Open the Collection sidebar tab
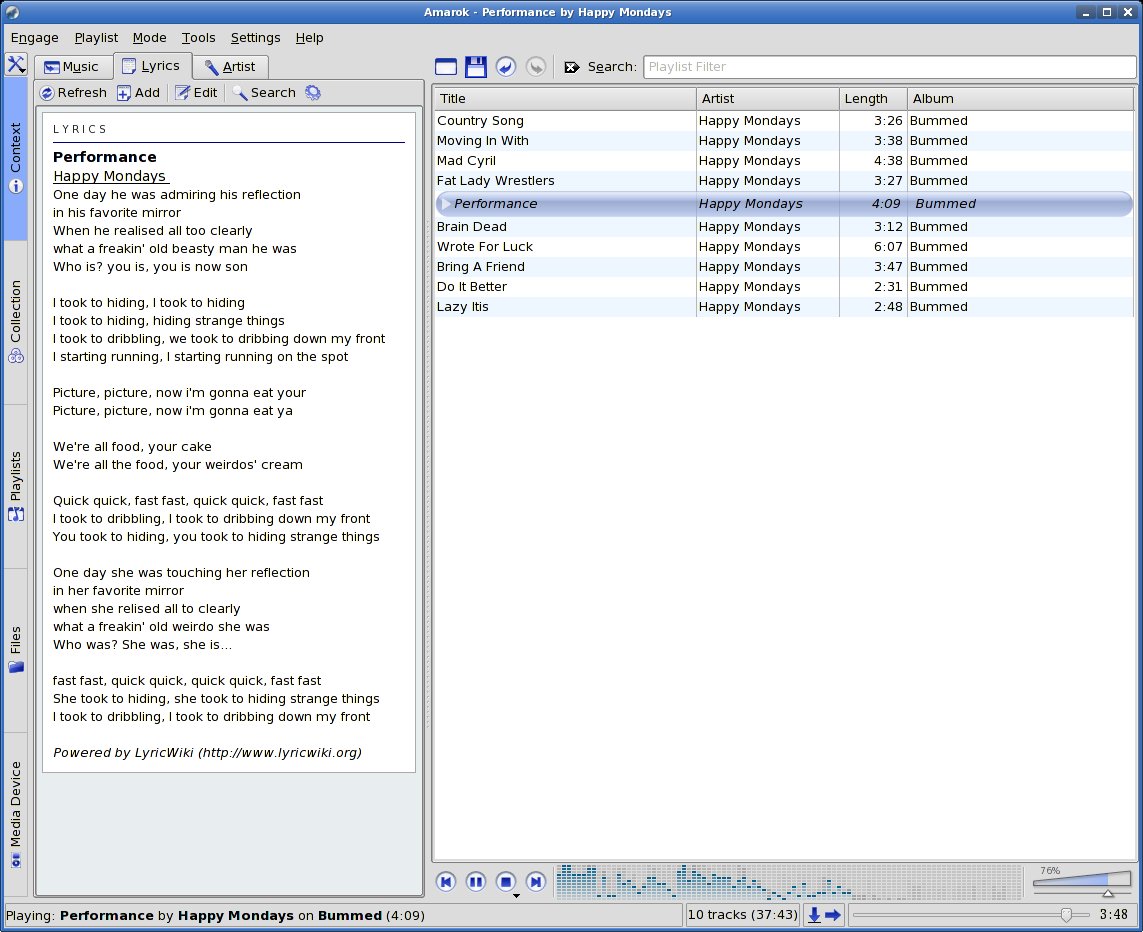1143x932 pixels. (16, 322)
